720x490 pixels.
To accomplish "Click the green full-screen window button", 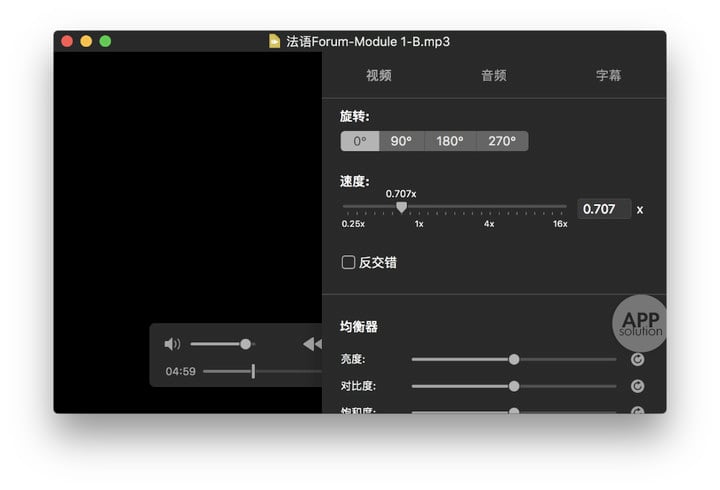I will [x=105, y=41].
